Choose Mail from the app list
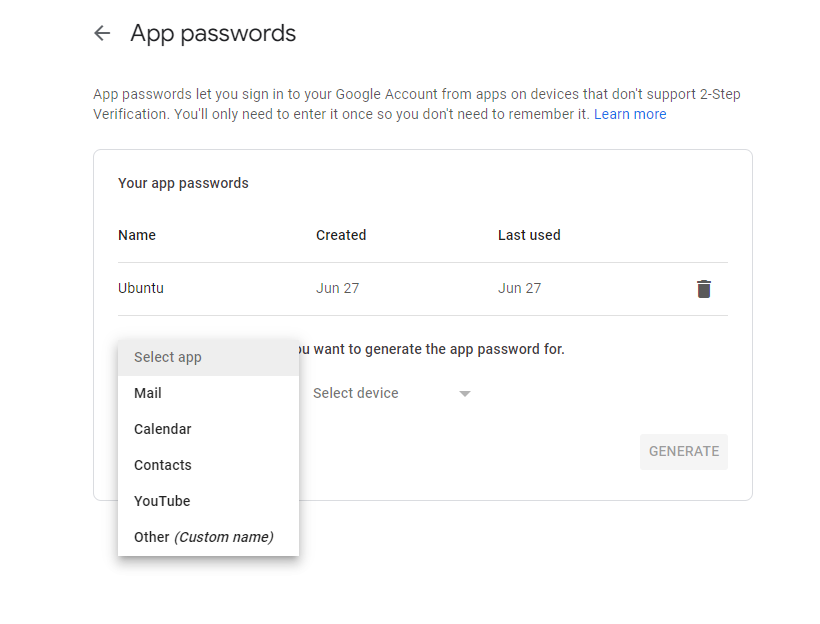The width and height of the screenshot is (820, 624). [x=148, y=393]
